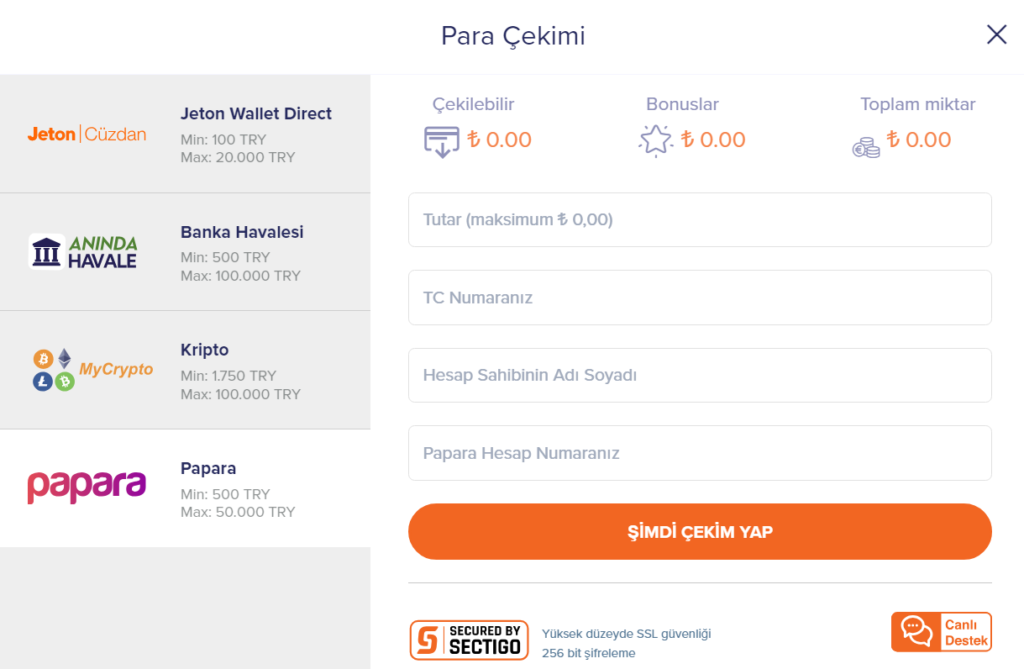Click the Secured by Sectigo badge
The image size is (1024, 669).
469,640
